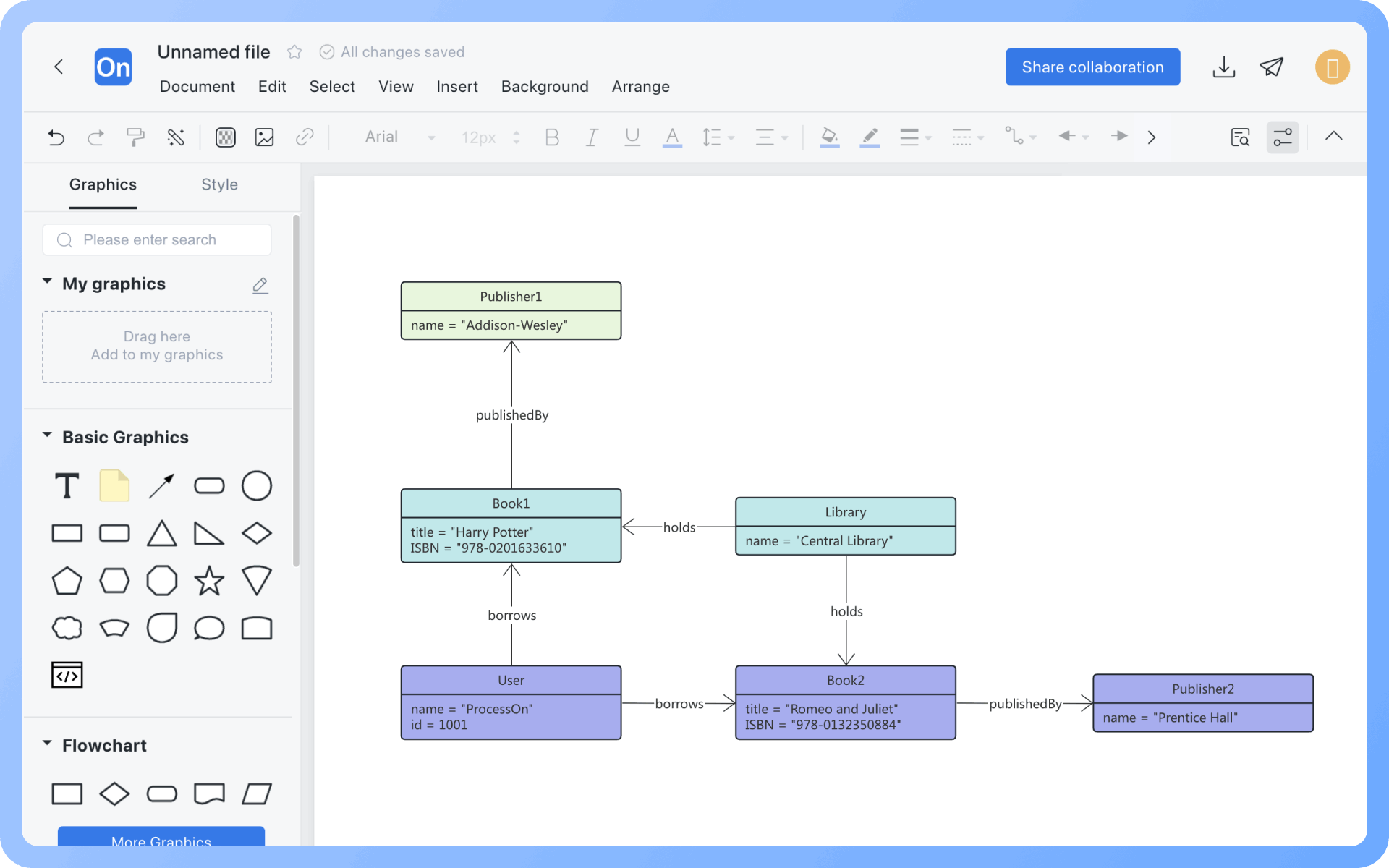Open the Select menu
The width and height of the screenshot is (1389, 868).
(332, 87)
